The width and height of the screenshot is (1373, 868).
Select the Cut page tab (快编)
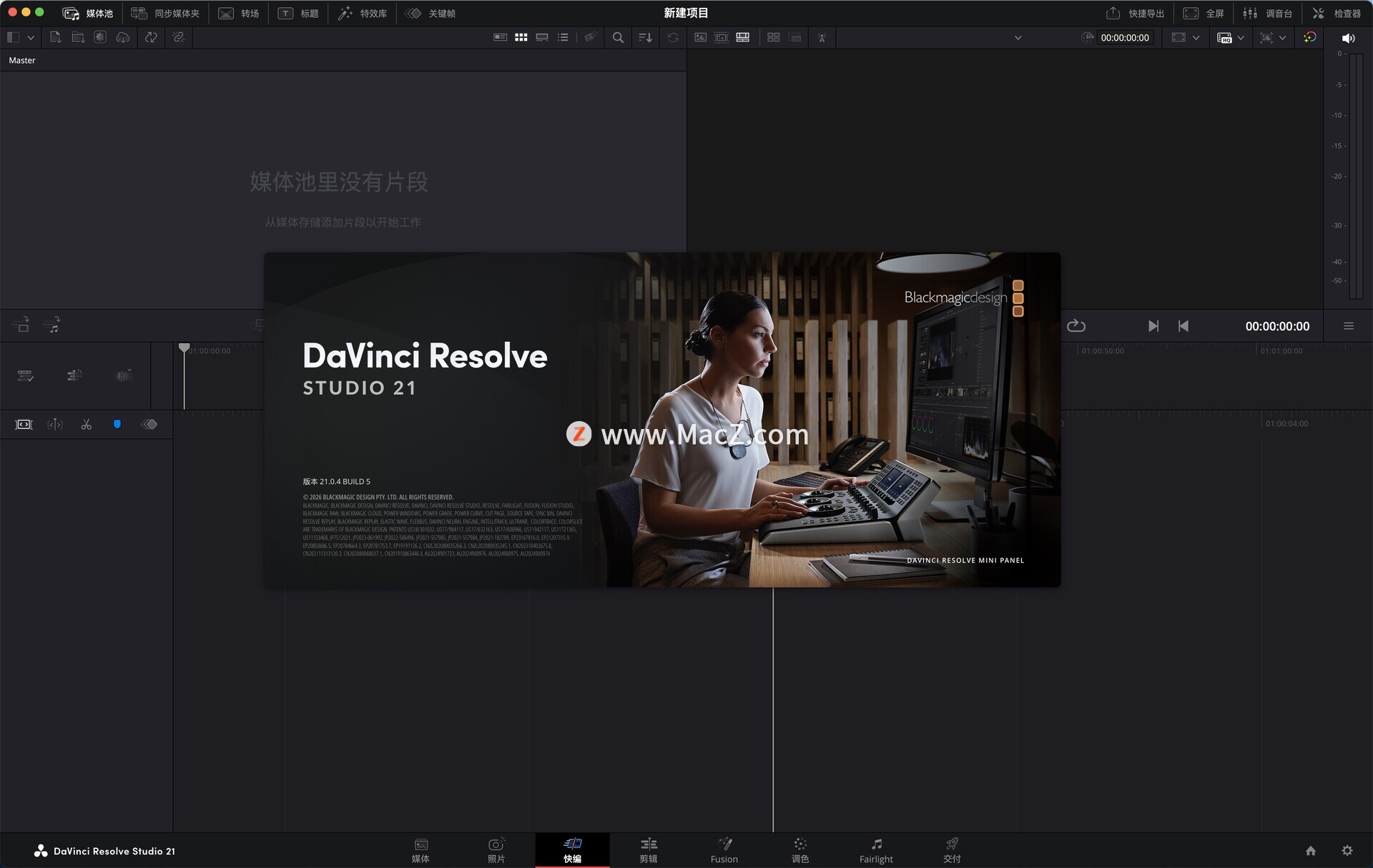point(572,851)
